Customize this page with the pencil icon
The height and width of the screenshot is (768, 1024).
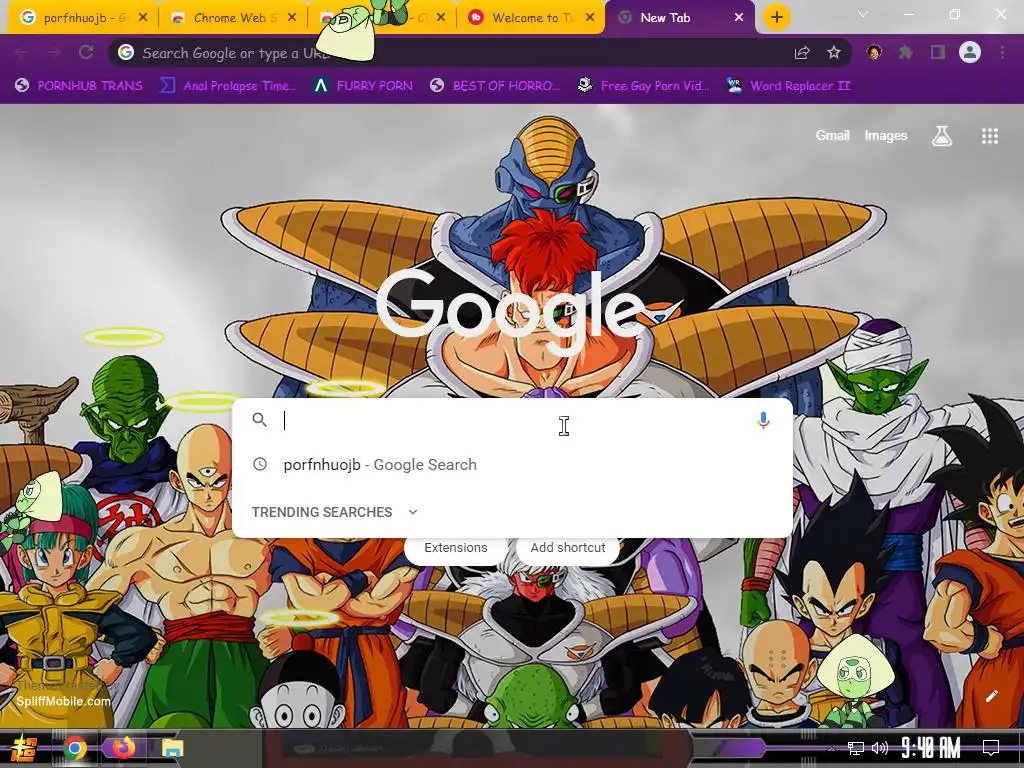coord(991,696)
